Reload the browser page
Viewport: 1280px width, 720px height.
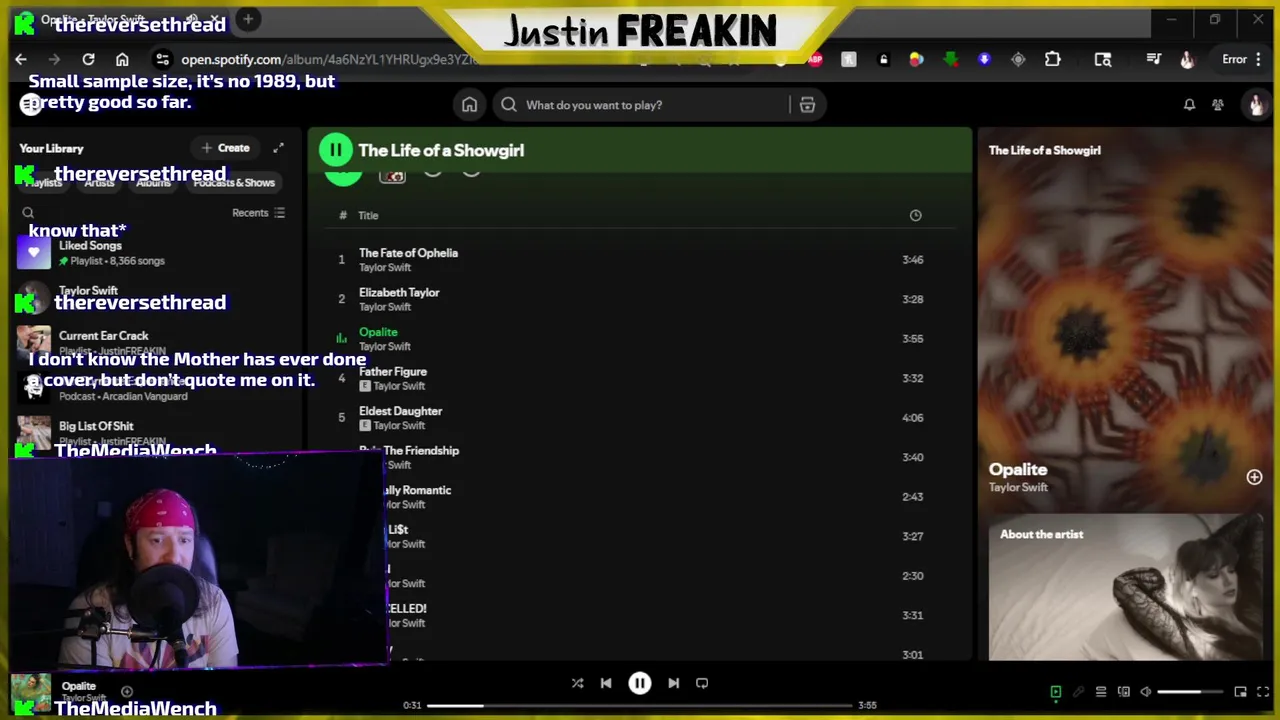pos(88,59)
